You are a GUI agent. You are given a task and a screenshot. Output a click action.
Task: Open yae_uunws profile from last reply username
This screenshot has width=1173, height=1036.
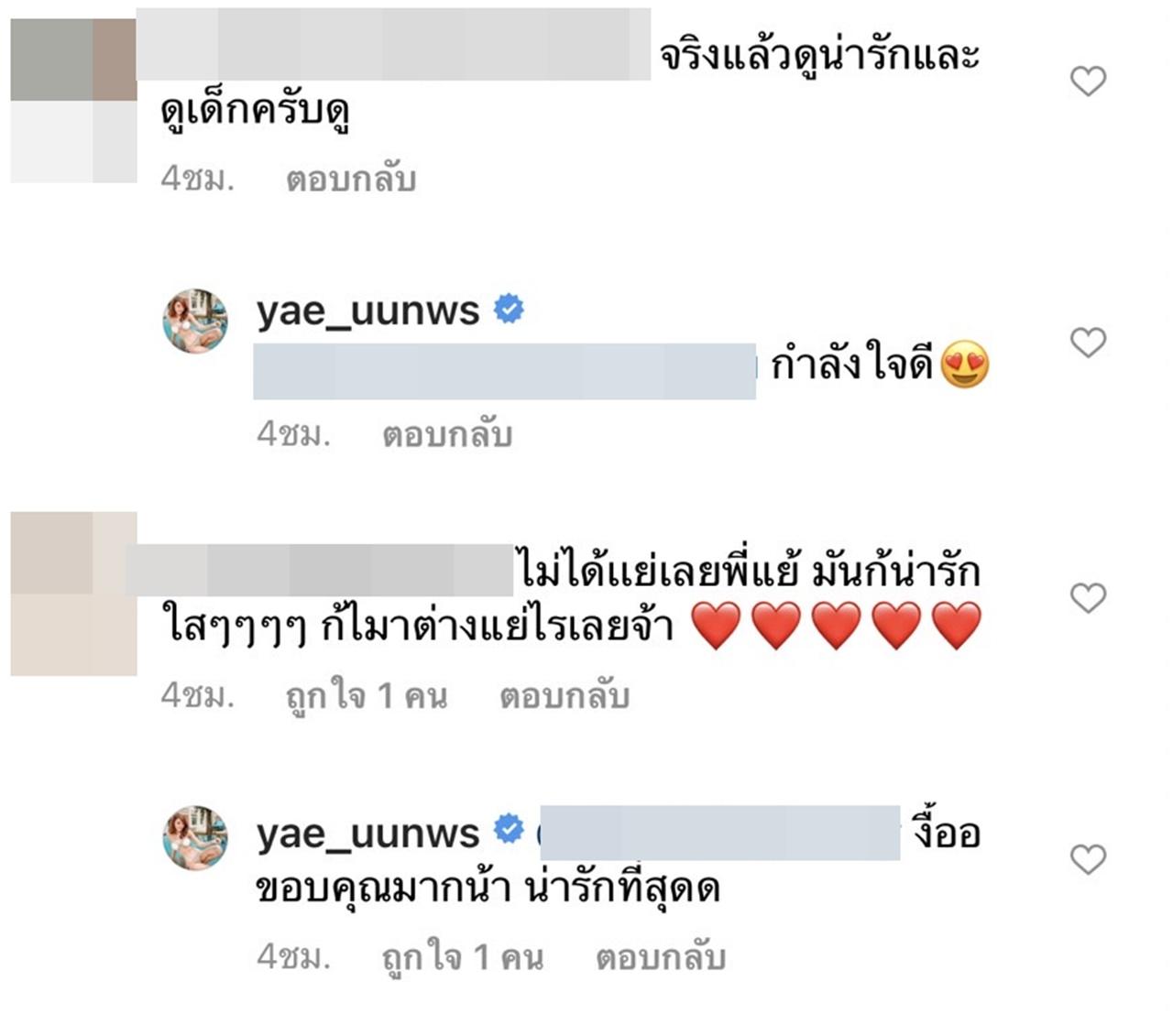coord(367,833)
